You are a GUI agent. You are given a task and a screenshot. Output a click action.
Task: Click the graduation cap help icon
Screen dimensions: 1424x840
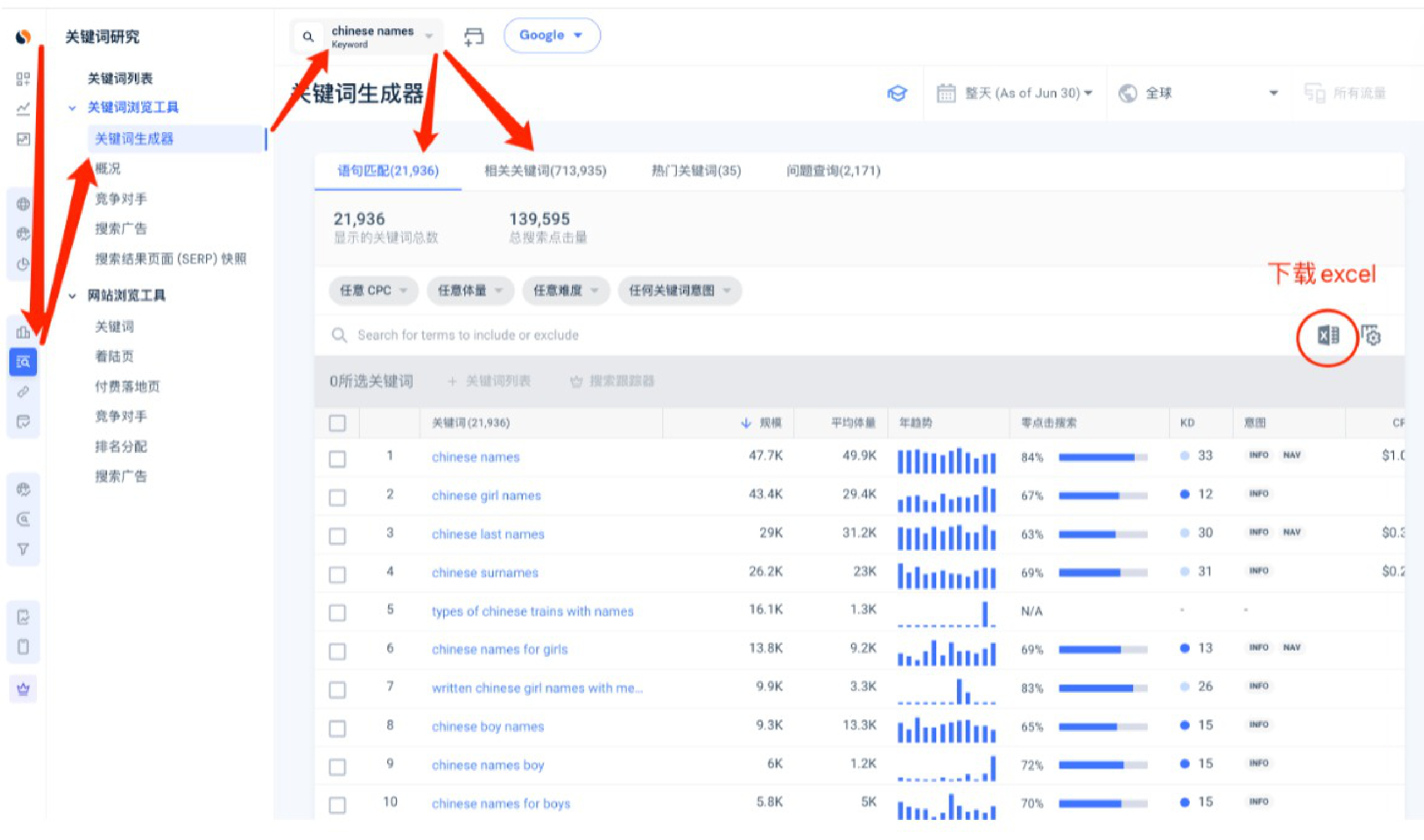coord(897,94)
